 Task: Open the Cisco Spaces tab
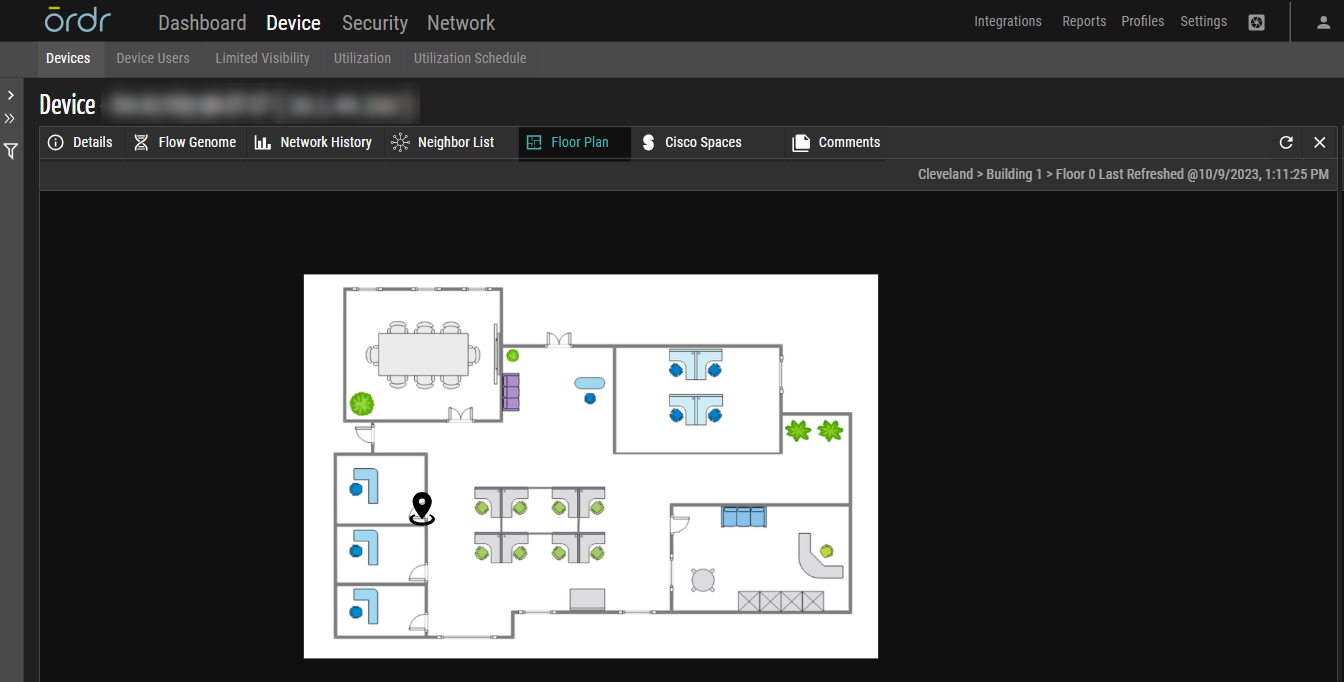tap(692, 143)
